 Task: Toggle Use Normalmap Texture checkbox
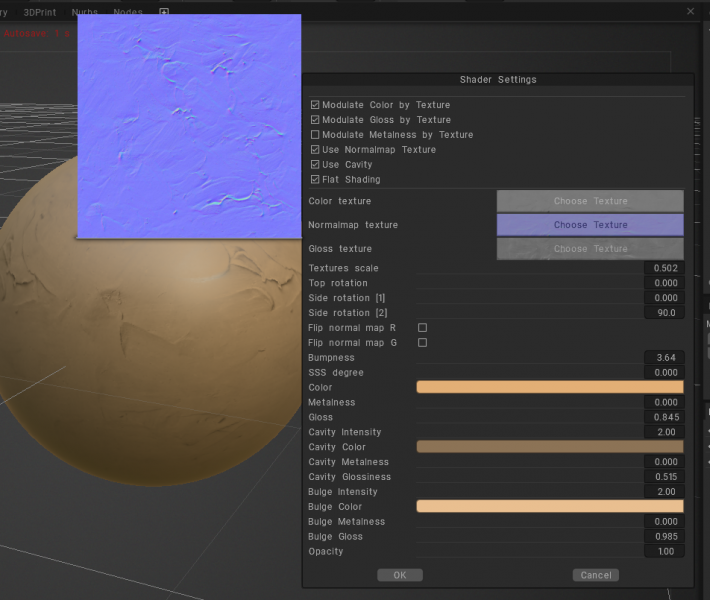click(315, 150)
